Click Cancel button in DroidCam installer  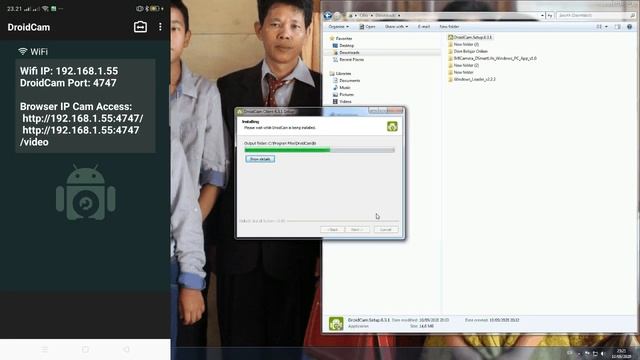point(386,229)
